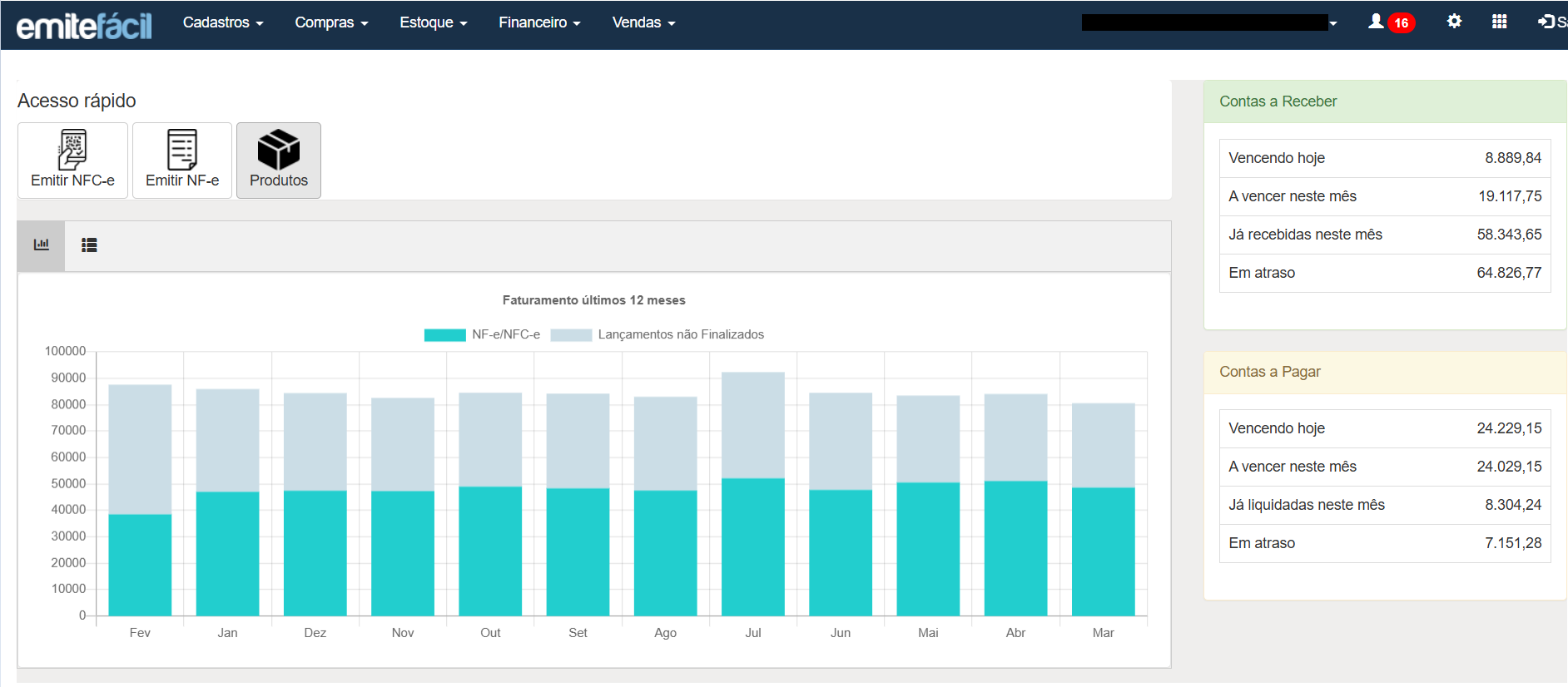
Task: Toggle Lançamentos não Finalizados legend series
Action: (x=680, y=334)
